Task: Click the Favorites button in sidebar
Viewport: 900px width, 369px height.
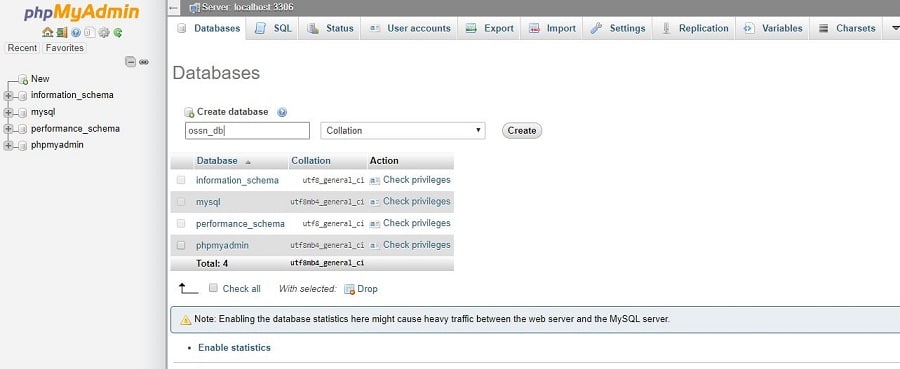Action: click(64, 48)
